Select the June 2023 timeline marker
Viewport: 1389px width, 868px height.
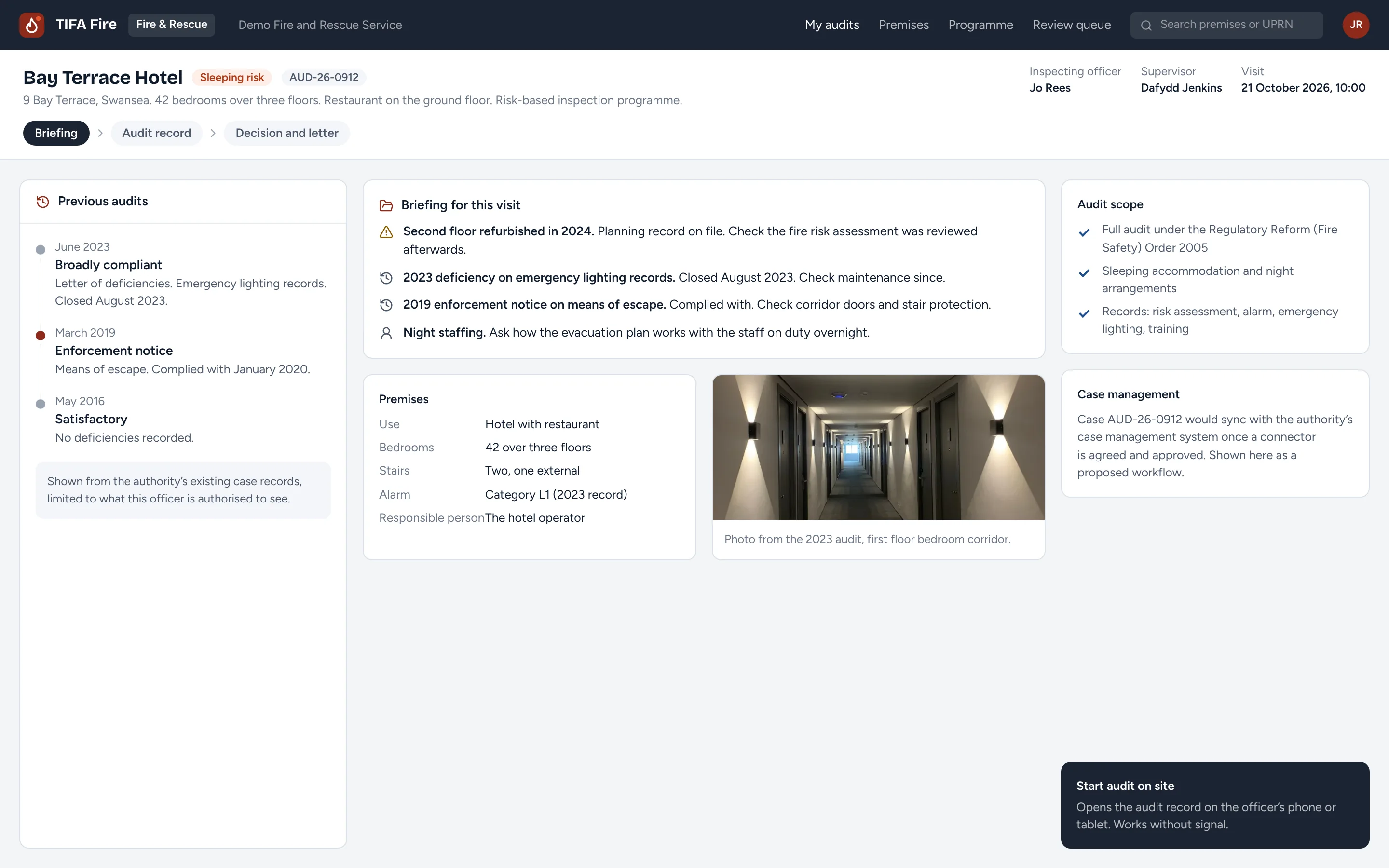pos(40,250)
